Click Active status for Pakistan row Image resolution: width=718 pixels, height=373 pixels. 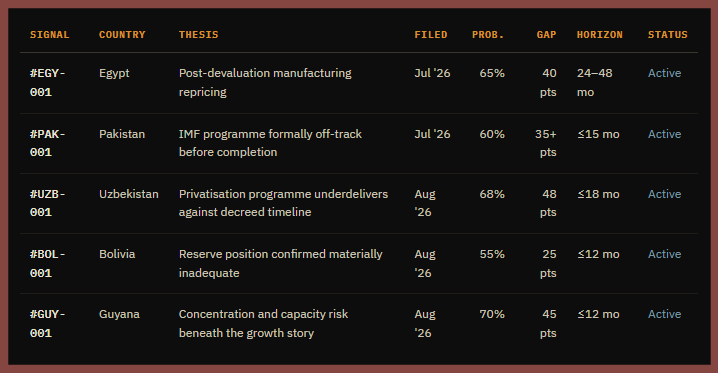664,134
